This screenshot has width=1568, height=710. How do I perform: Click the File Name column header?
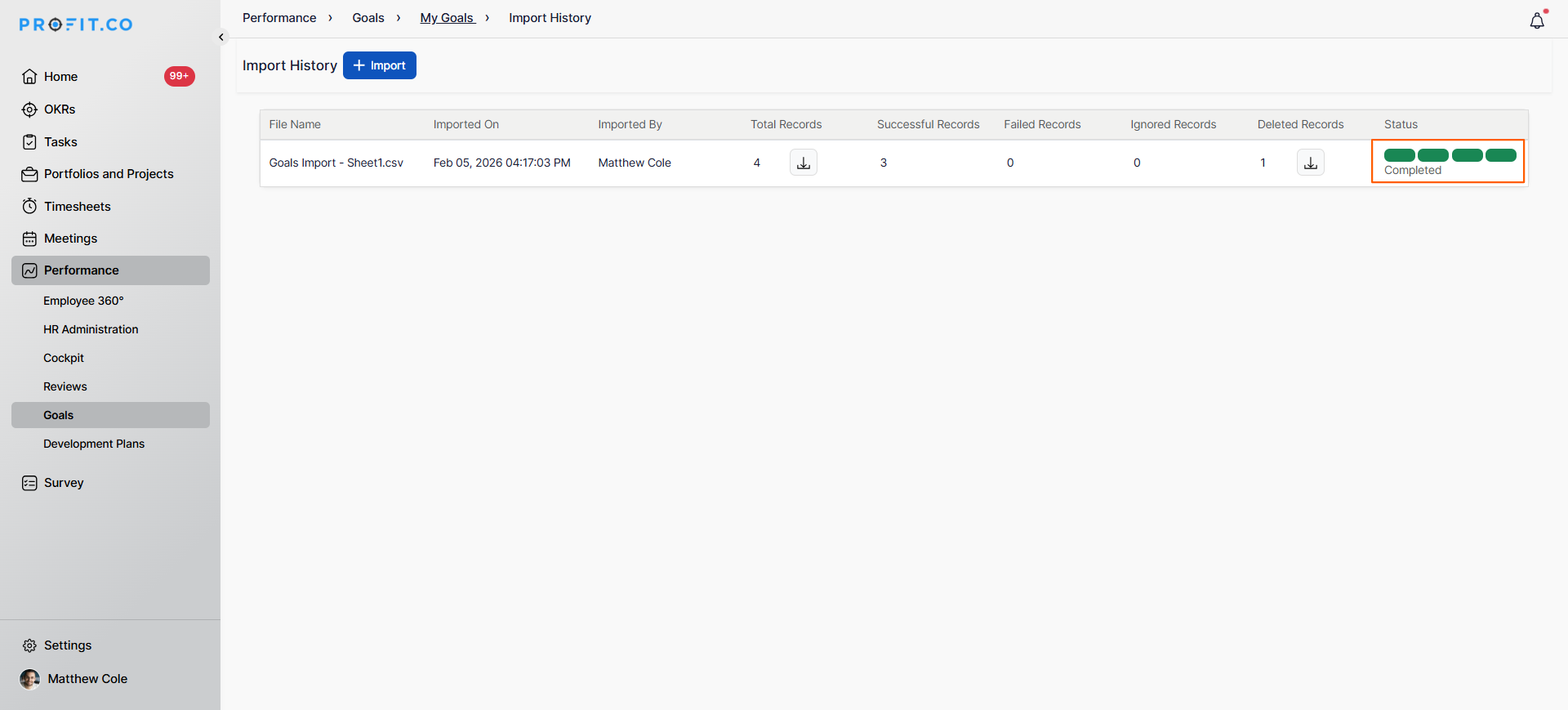click(x=295, y=124)
